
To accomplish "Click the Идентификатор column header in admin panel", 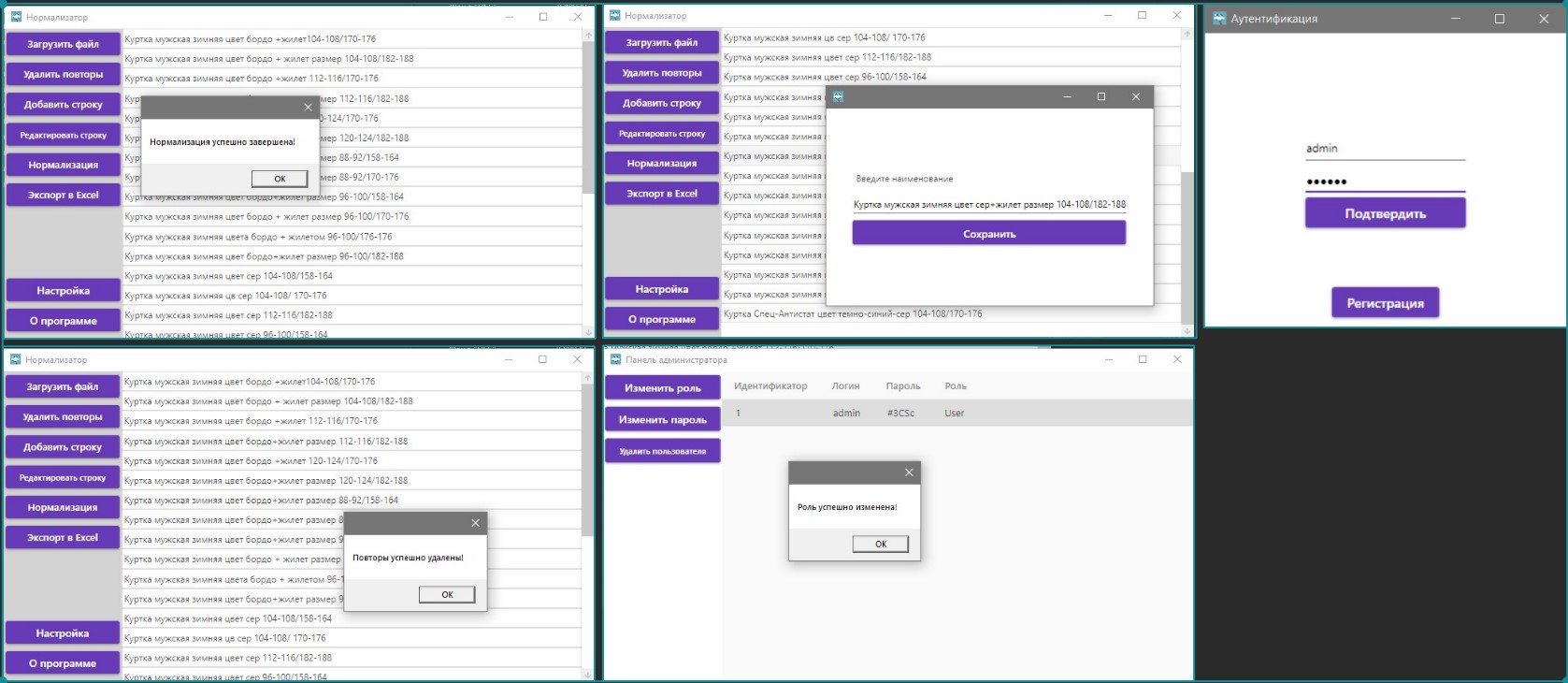I will pyautogui.click(x=770, y=385).
